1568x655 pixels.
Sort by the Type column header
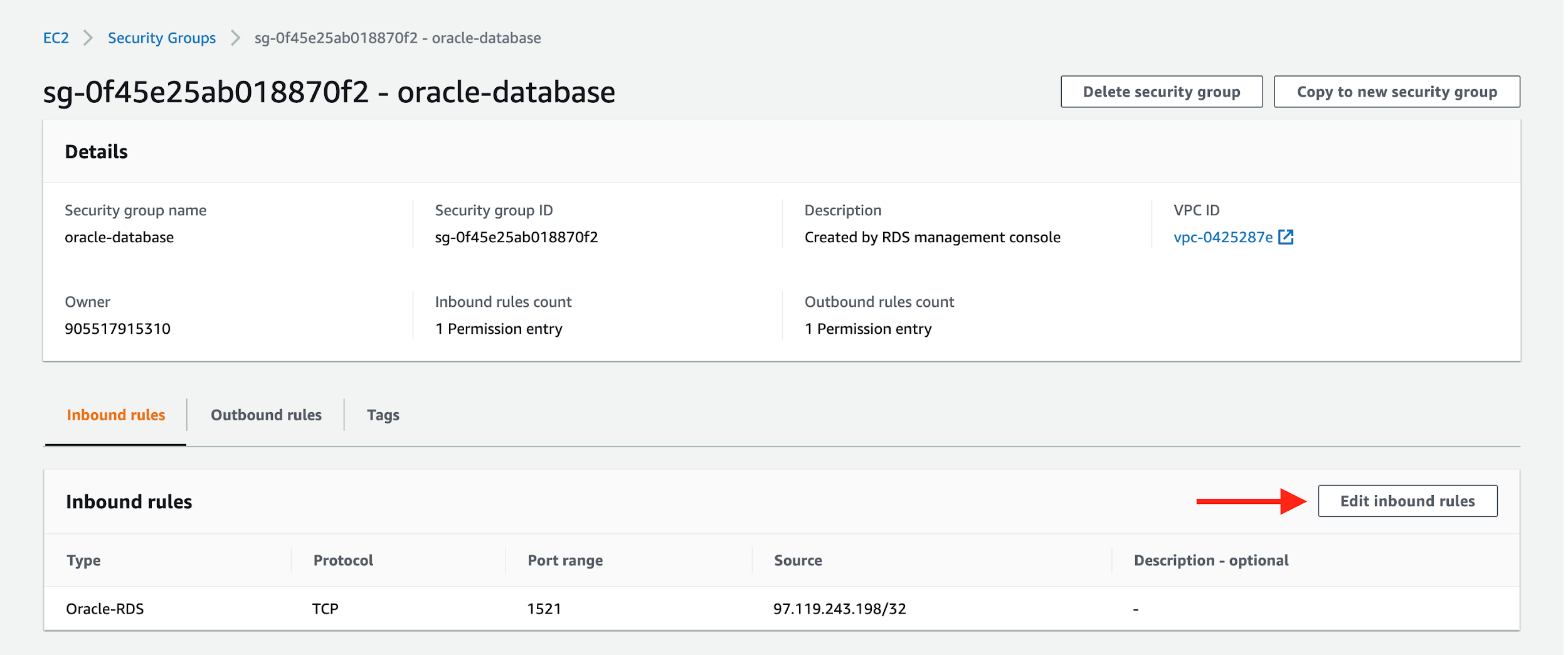pyautogui.click(x=83, y=560)
